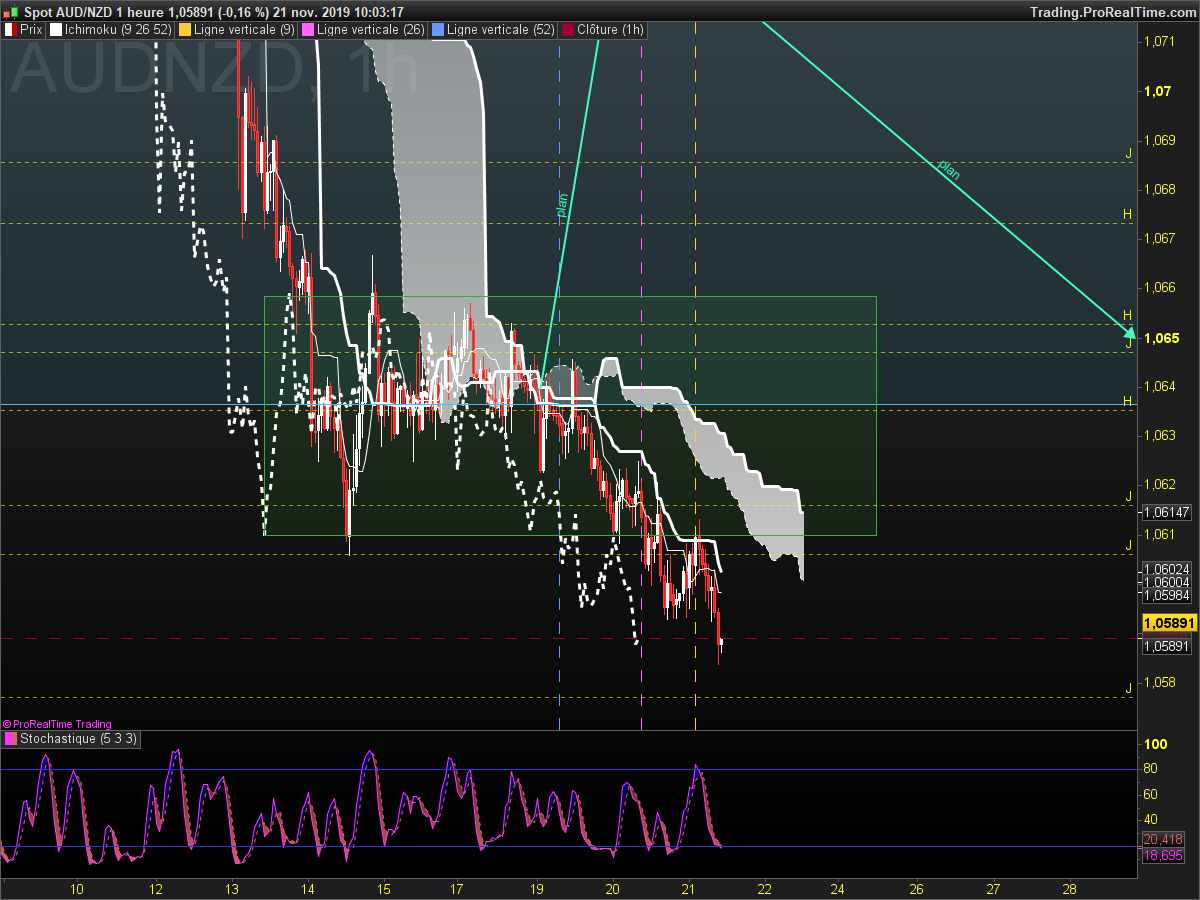The image size is (1200, 900).
Task: Click date 10 on the time axis
Action: [x=77, y=889]
